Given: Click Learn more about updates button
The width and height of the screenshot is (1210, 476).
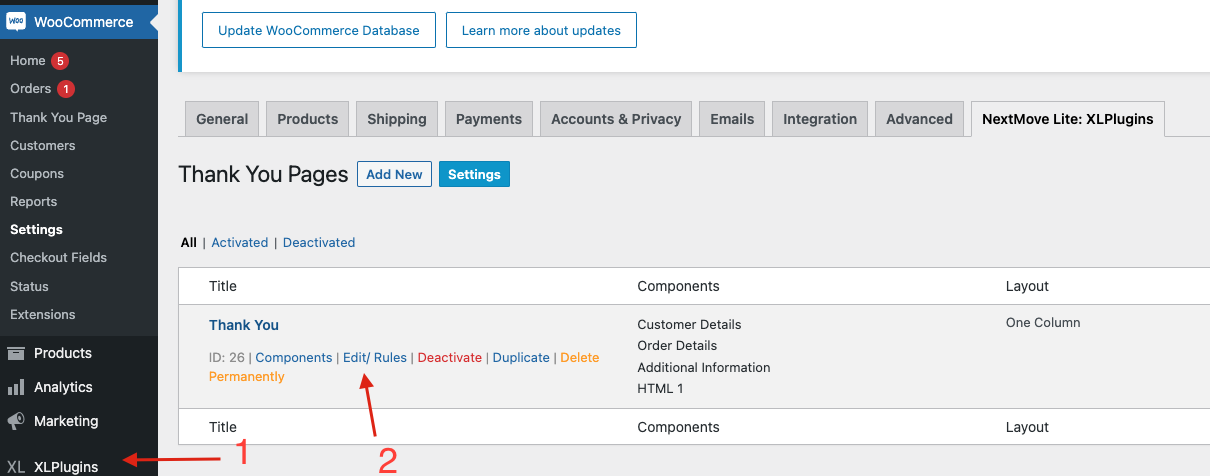Looking at the screenshot, I should [x=541, y=30].
